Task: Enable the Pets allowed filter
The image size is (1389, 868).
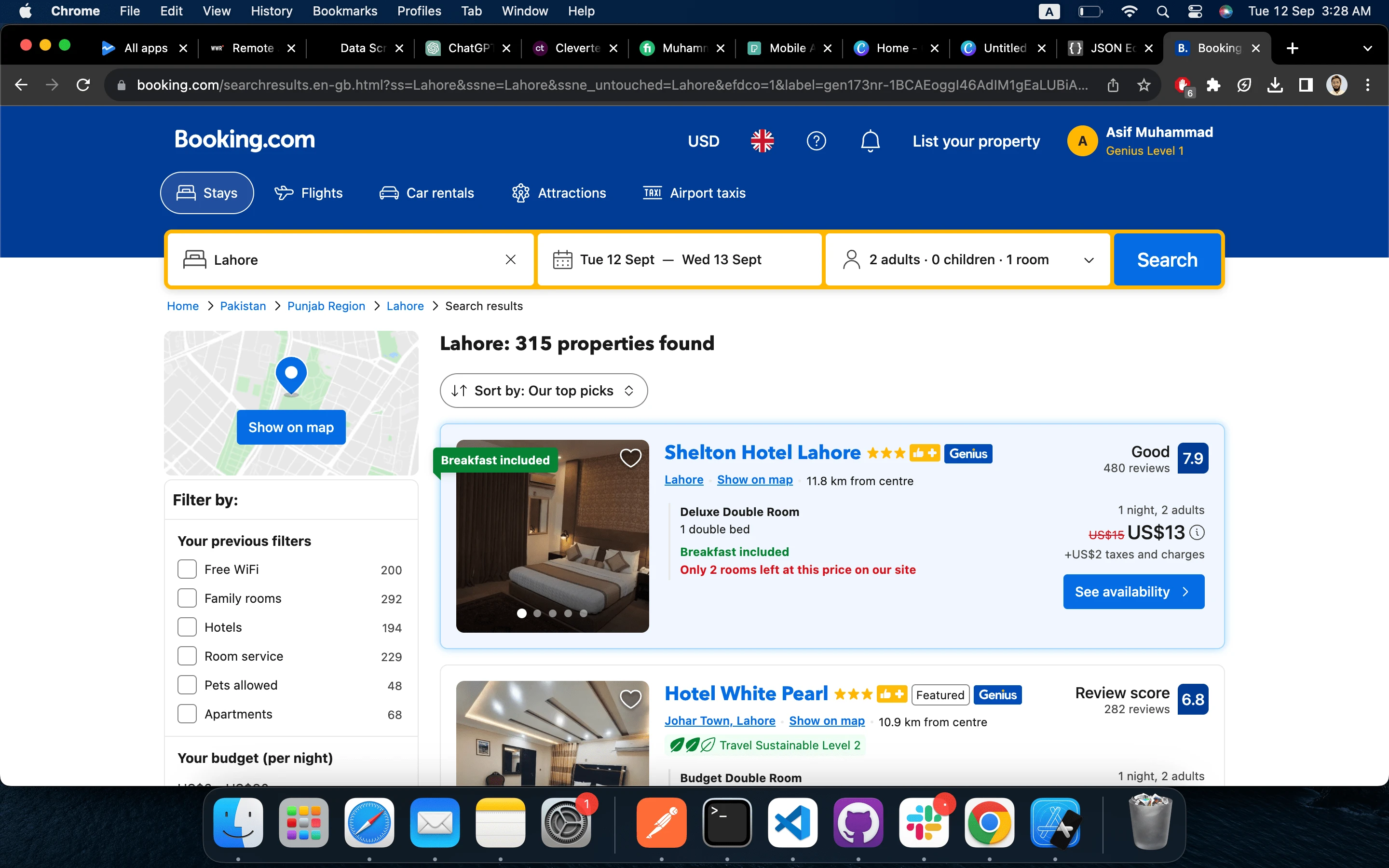Action: pos(187,685)
